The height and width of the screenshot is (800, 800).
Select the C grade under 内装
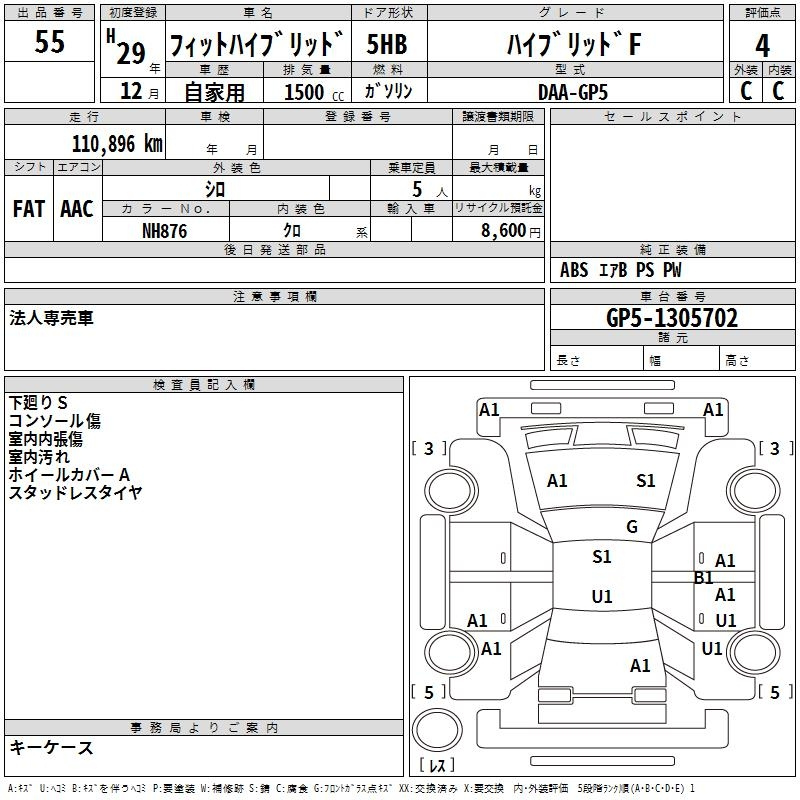pos(778,91)
